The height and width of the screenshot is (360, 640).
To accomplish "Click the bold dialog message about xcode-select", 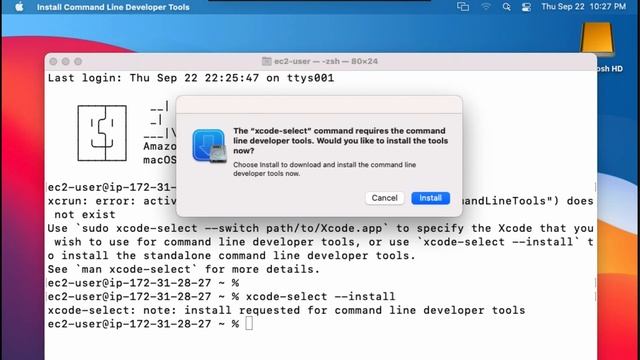I will pyautogui.click(x=340, y=141).
